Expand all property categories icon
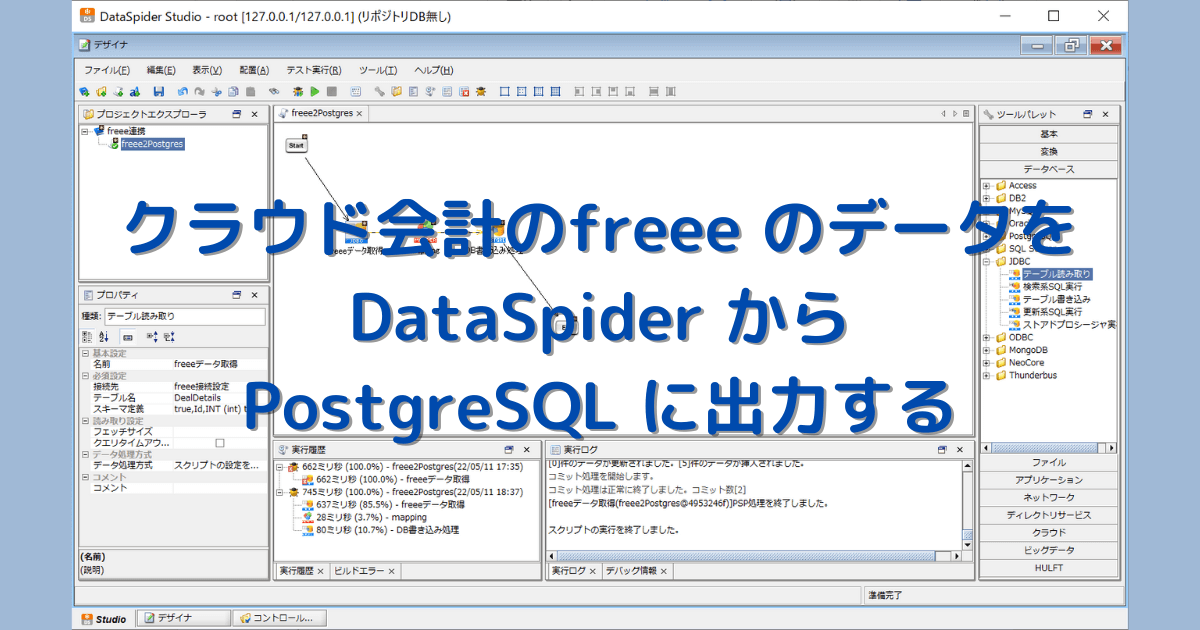1200x630 pixels. click(152, 337)
